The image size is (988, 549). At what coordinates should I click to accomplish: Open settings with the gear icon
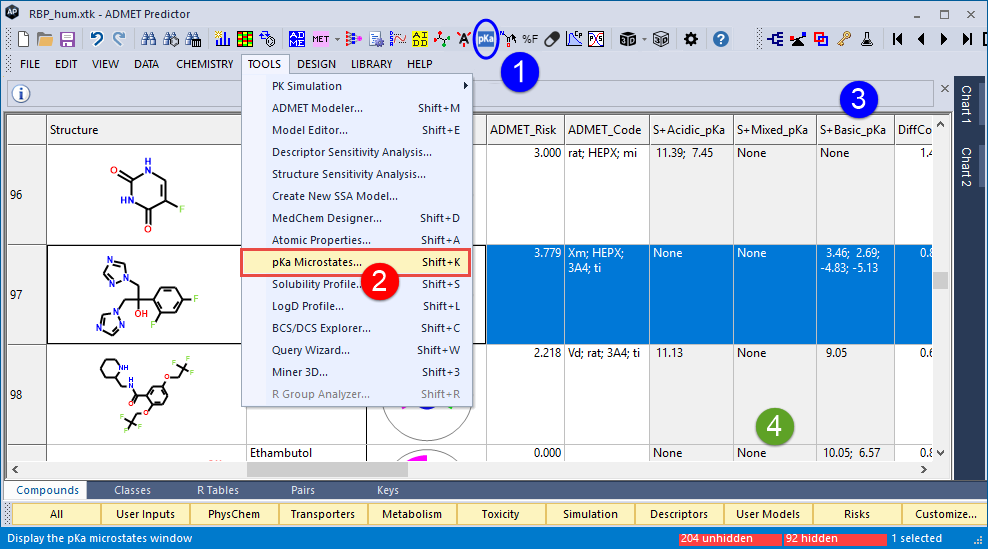click(x=691, y=39)
